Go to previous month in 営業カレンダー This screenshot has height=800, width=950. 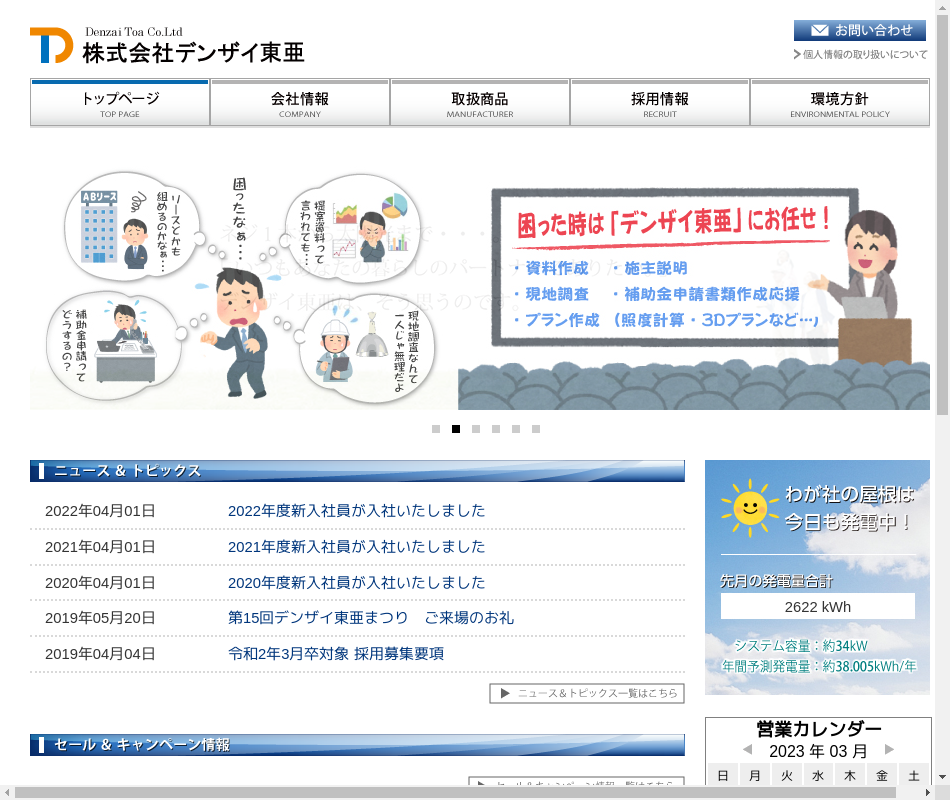[747, 750]
